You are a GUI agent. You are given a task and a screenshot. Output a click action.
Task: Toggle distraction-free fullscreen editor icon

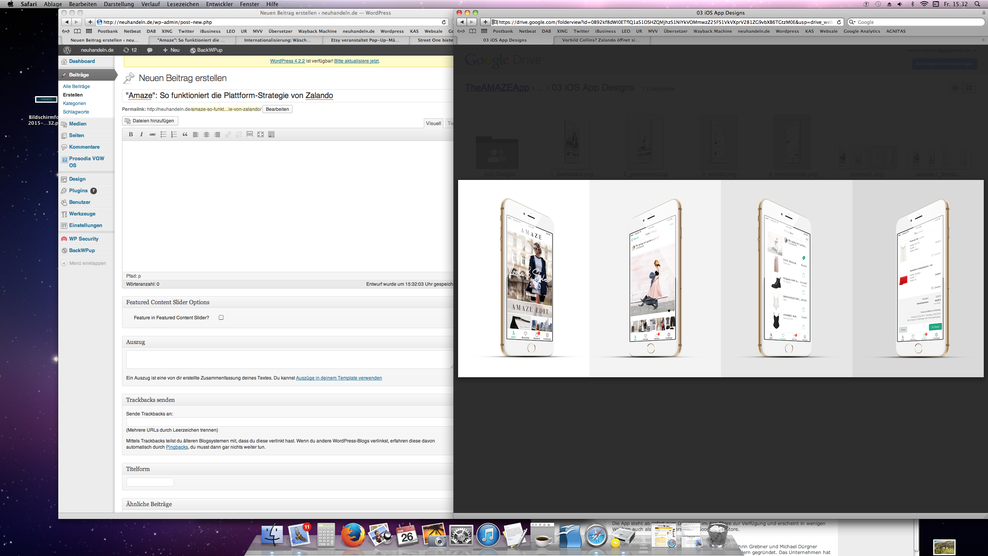click(260, 134)
